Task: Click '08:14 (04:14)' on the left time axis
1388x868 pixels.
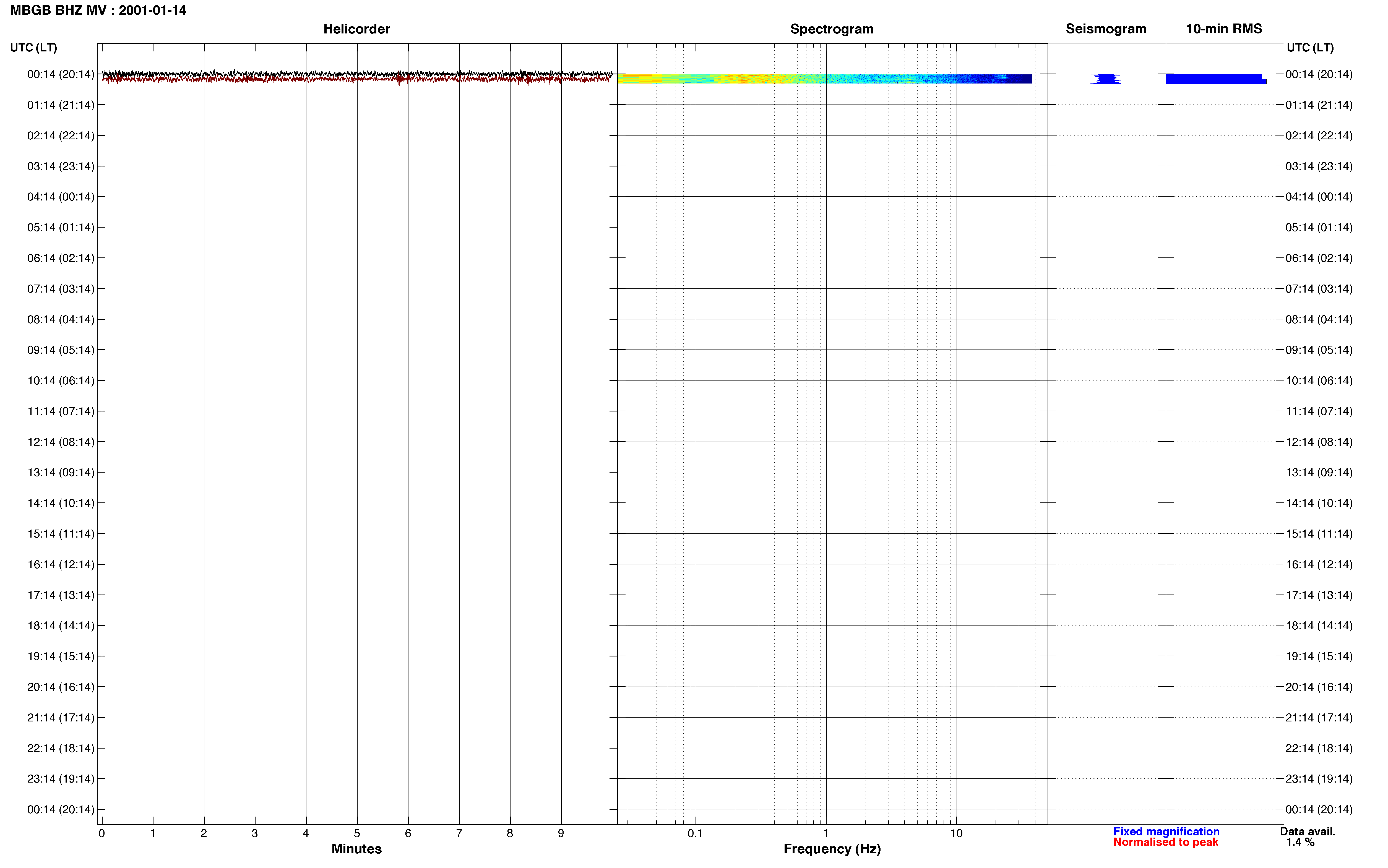Action: tap(61, 319)
